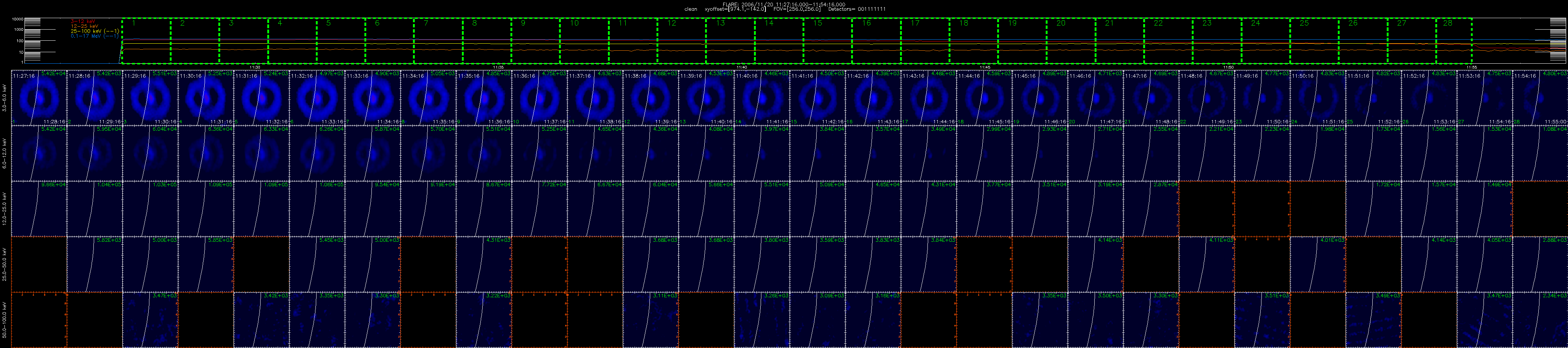This screenshot has height=348, width=1568.
Task: Click the 11:50 tick label on the time axis
Action: click(x=1228, y=67)
